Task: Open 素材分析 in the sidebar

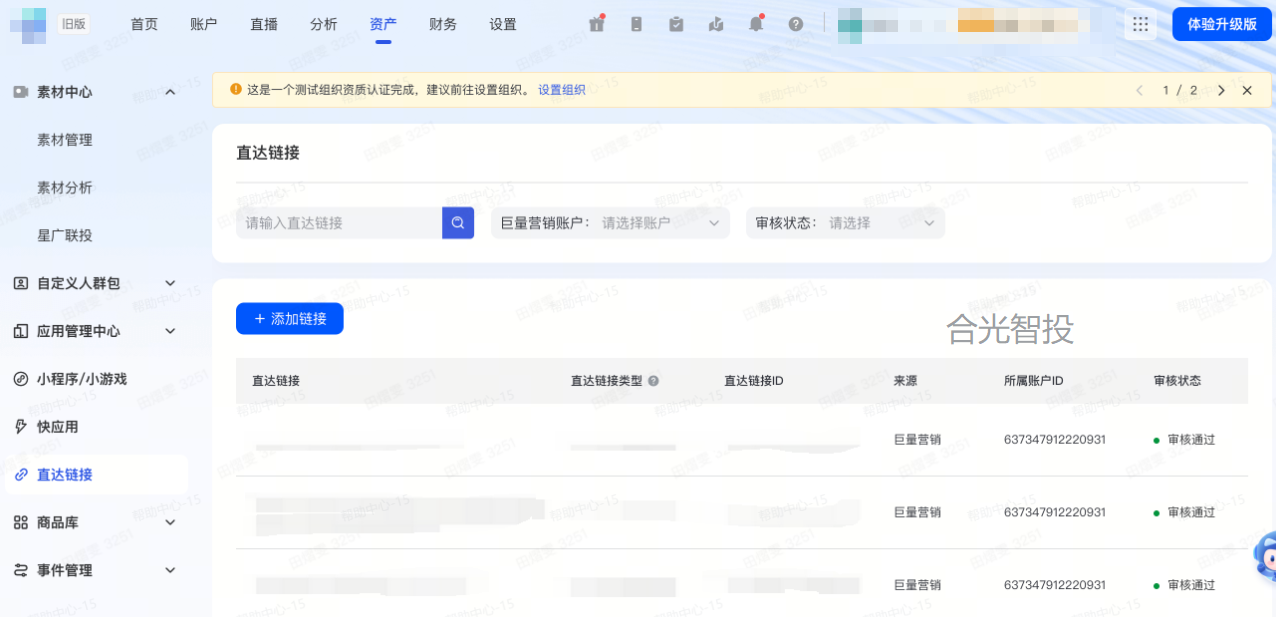Action: (65, 188)
